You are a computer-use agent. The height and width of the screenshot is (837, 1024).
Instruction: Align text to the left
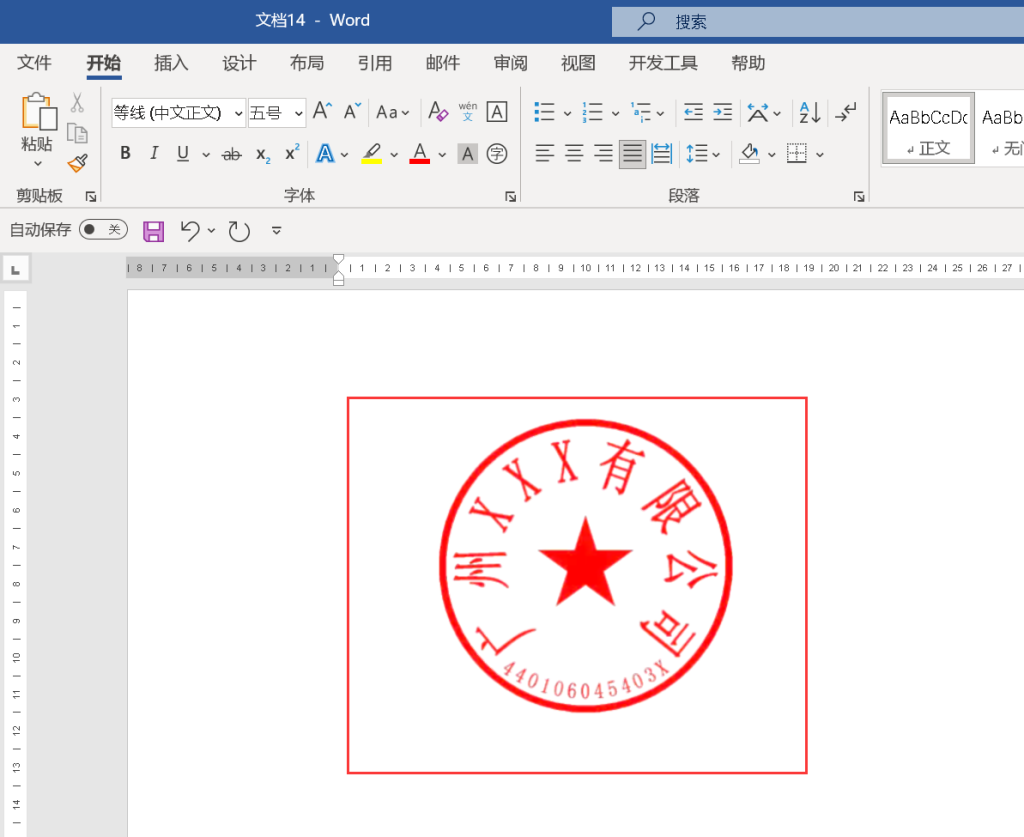(x=545, y=154)
